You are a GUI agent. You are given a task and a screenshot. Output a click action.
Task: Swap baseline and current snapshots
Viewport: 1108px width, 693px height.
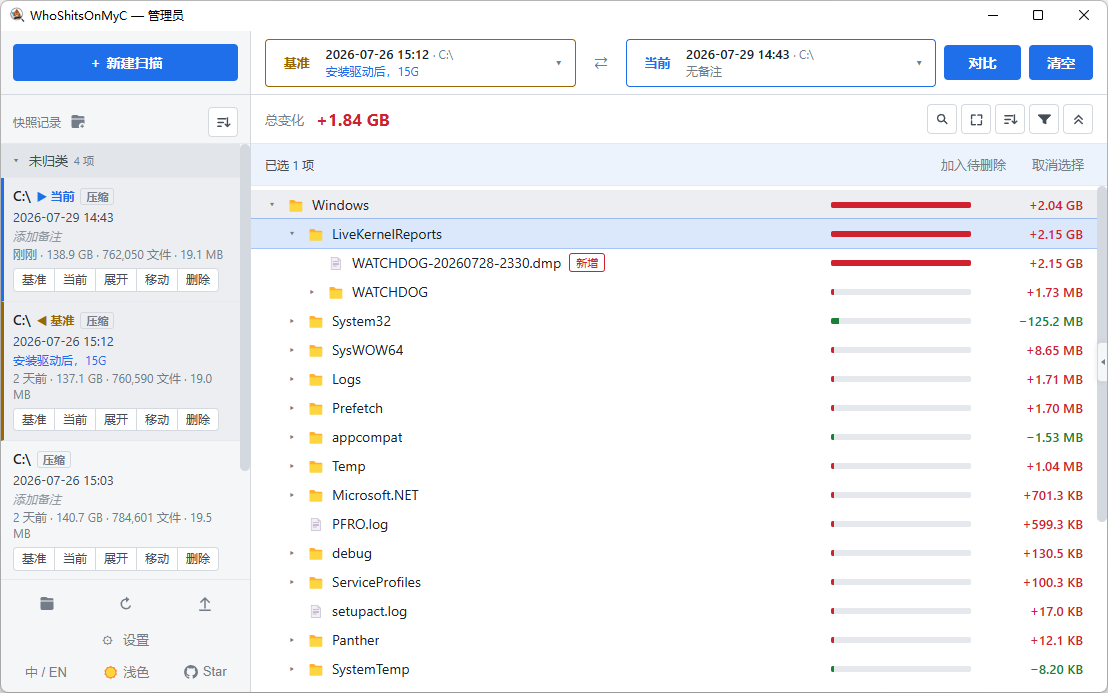601,63
